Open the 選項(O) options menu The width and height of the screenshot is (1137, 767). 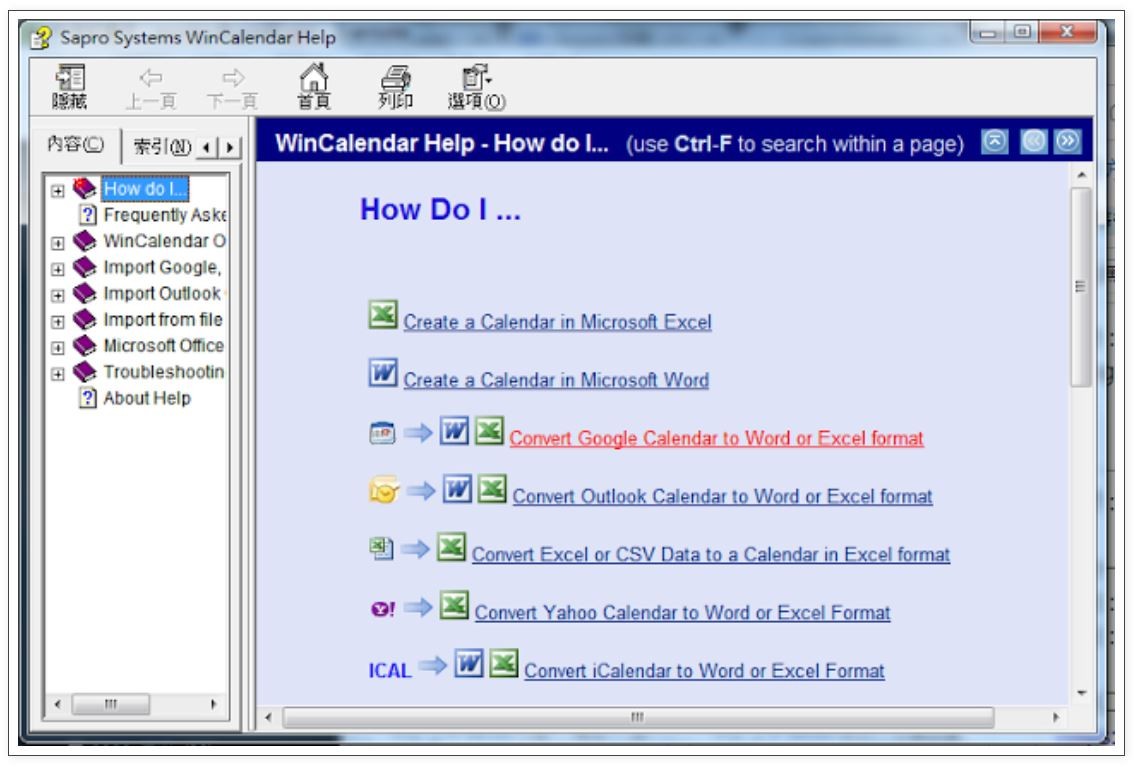tap(476, 88)
